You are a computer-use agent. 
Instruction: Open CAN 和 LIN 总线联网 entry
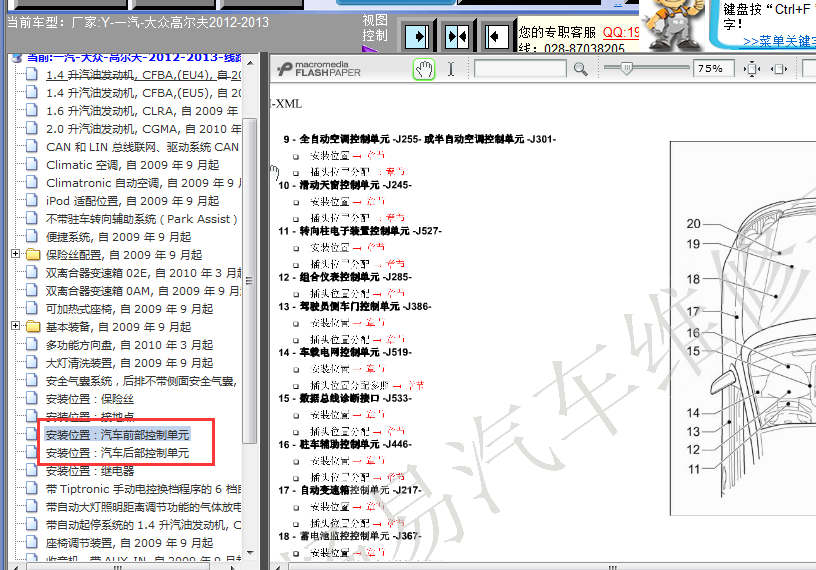tap(143, 147)
